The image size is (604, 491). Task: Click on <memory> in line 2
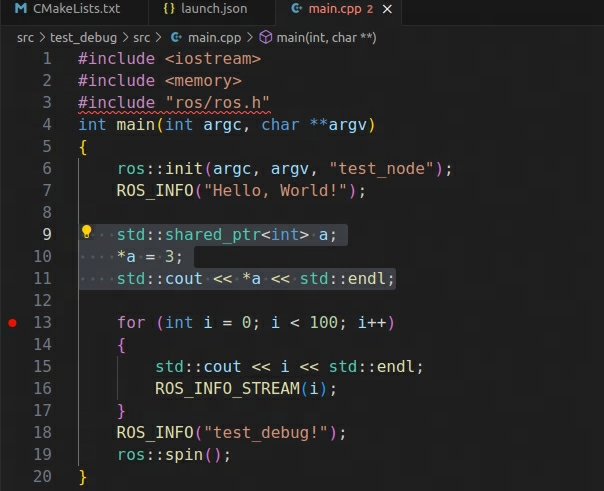(x=203, y=81)
